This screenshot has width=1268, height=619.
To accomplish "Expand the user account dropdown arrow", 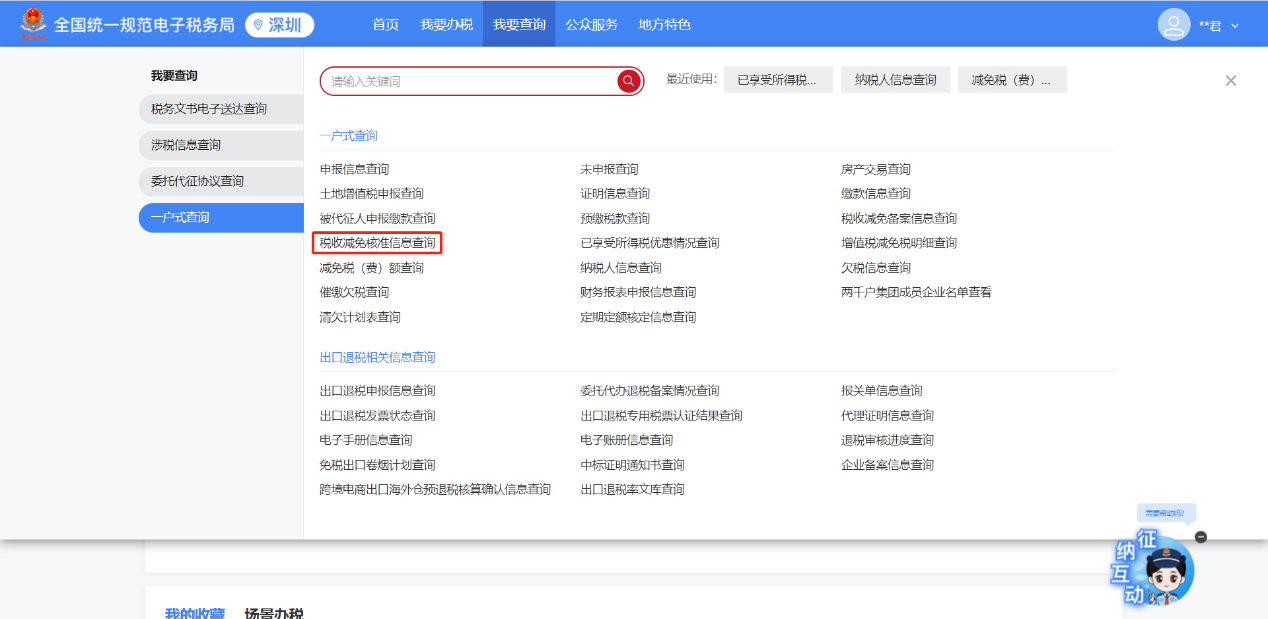I will tap(1235, 26).
